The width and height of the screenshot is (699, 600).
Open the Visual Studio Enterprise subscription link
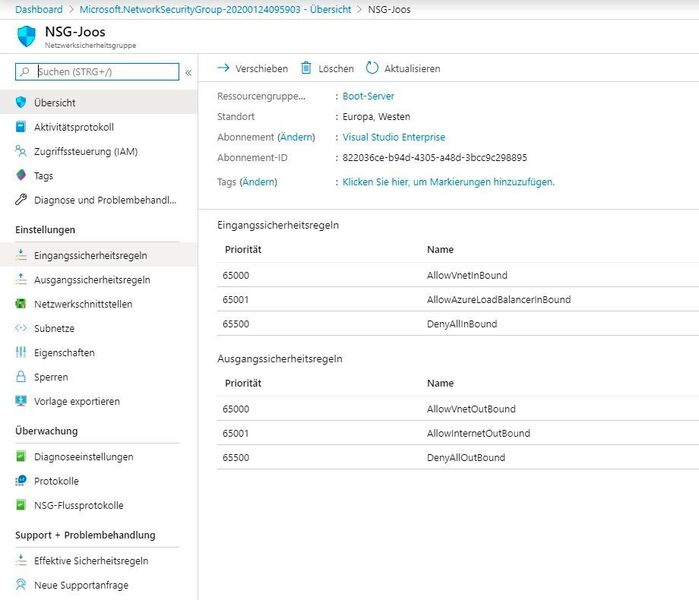[393, 137]
